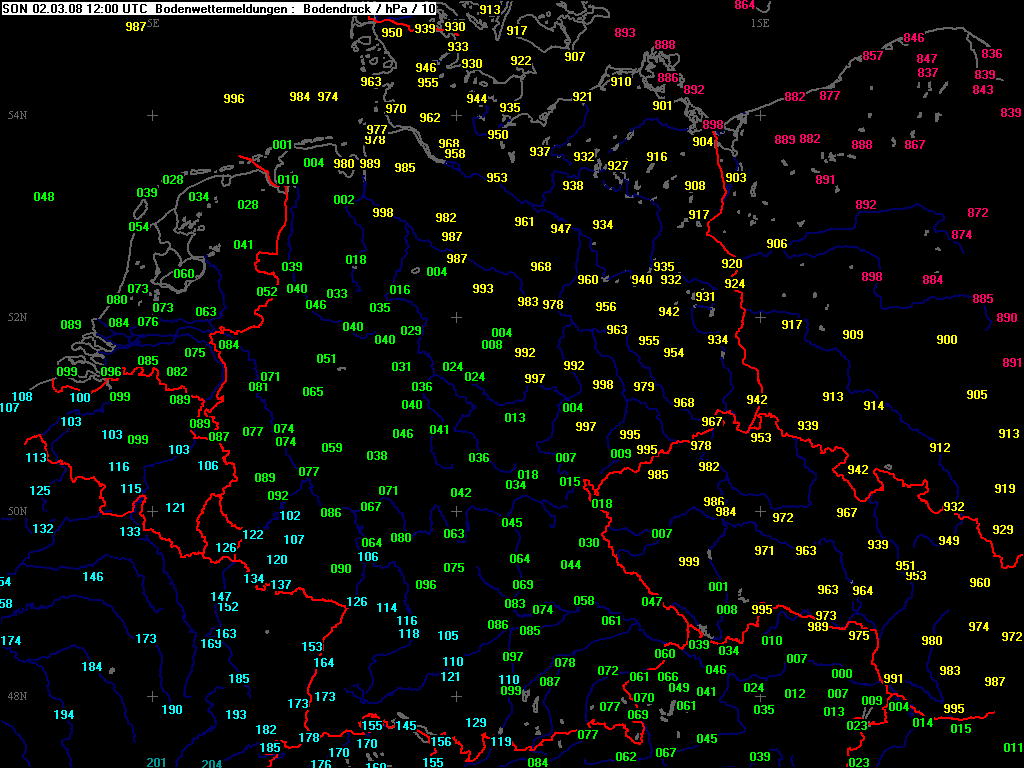Click the cyan station value 184

92,667
